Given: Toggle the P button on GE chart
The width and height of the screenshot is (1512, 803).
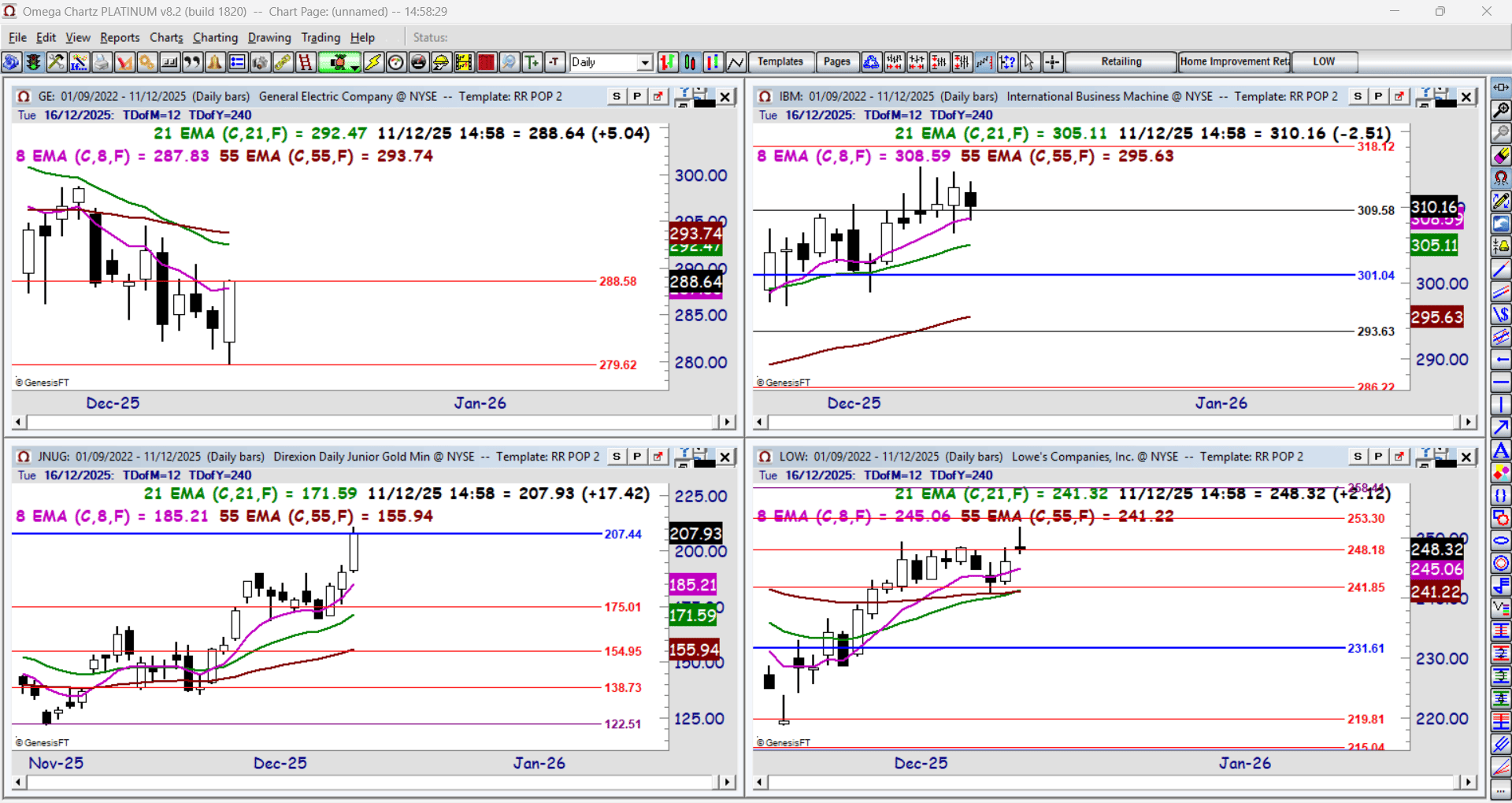Looking at the screenshot, I should [637, 97].
